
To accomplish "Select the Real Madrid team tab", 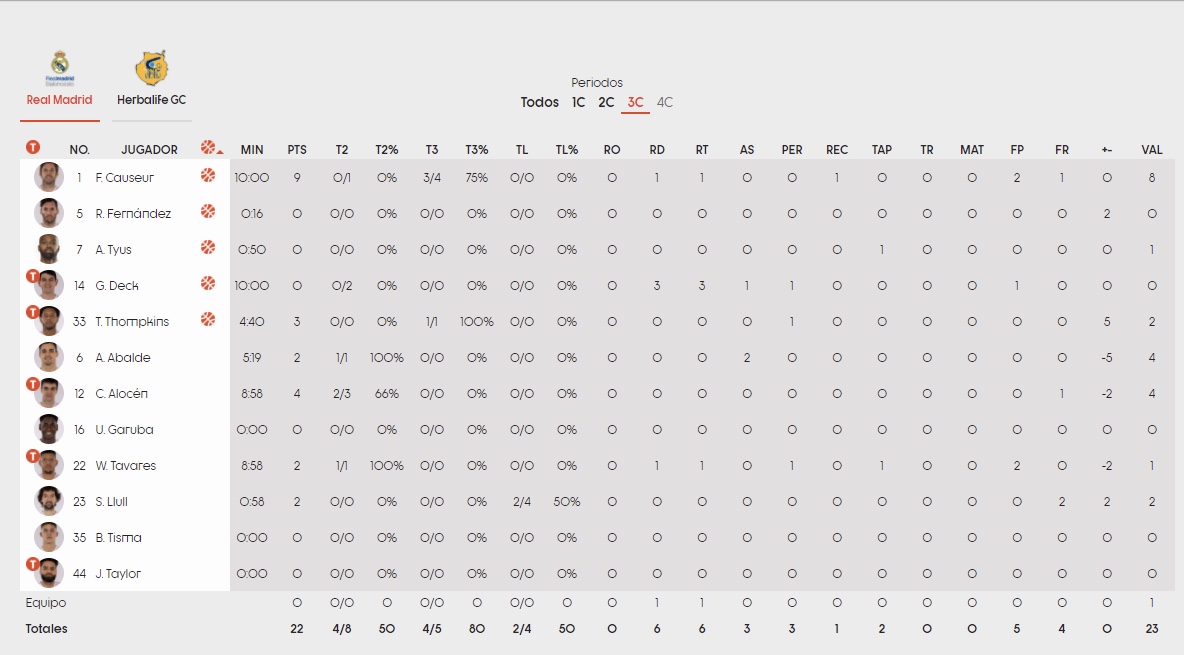I will [59, 100].
